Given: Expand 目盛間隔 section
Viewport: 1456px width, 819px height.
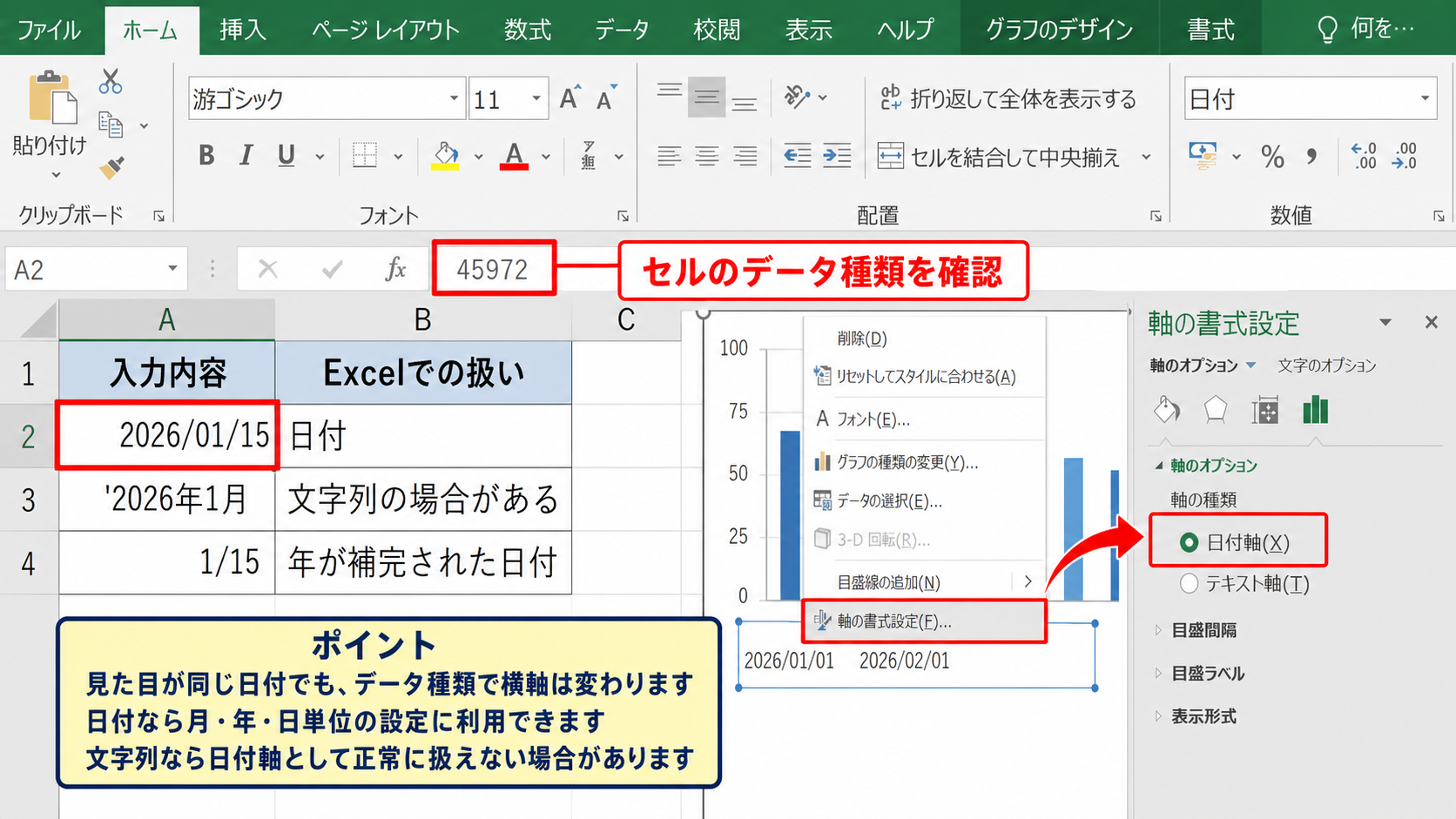Looking at the screenshot, I should tap(1158, 630).
